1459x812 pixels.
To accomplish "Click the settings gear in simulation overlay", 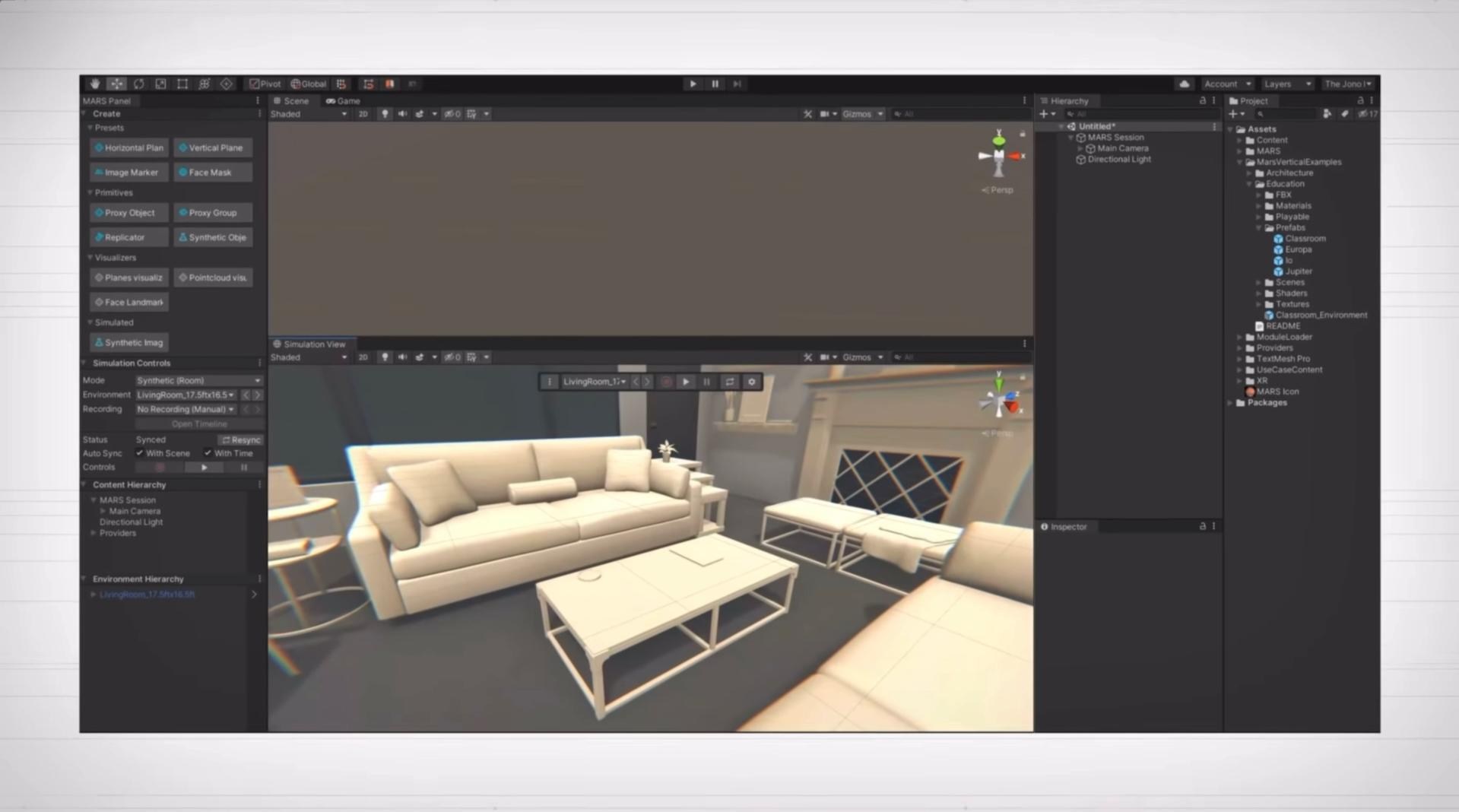I will coord(751,382).
